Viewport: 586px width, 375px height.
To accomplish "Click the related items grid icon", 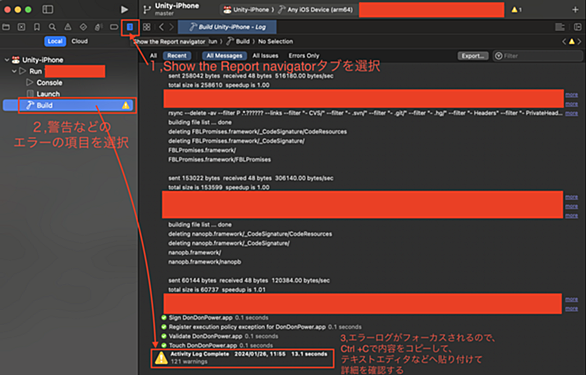I will tap(146, 27).
